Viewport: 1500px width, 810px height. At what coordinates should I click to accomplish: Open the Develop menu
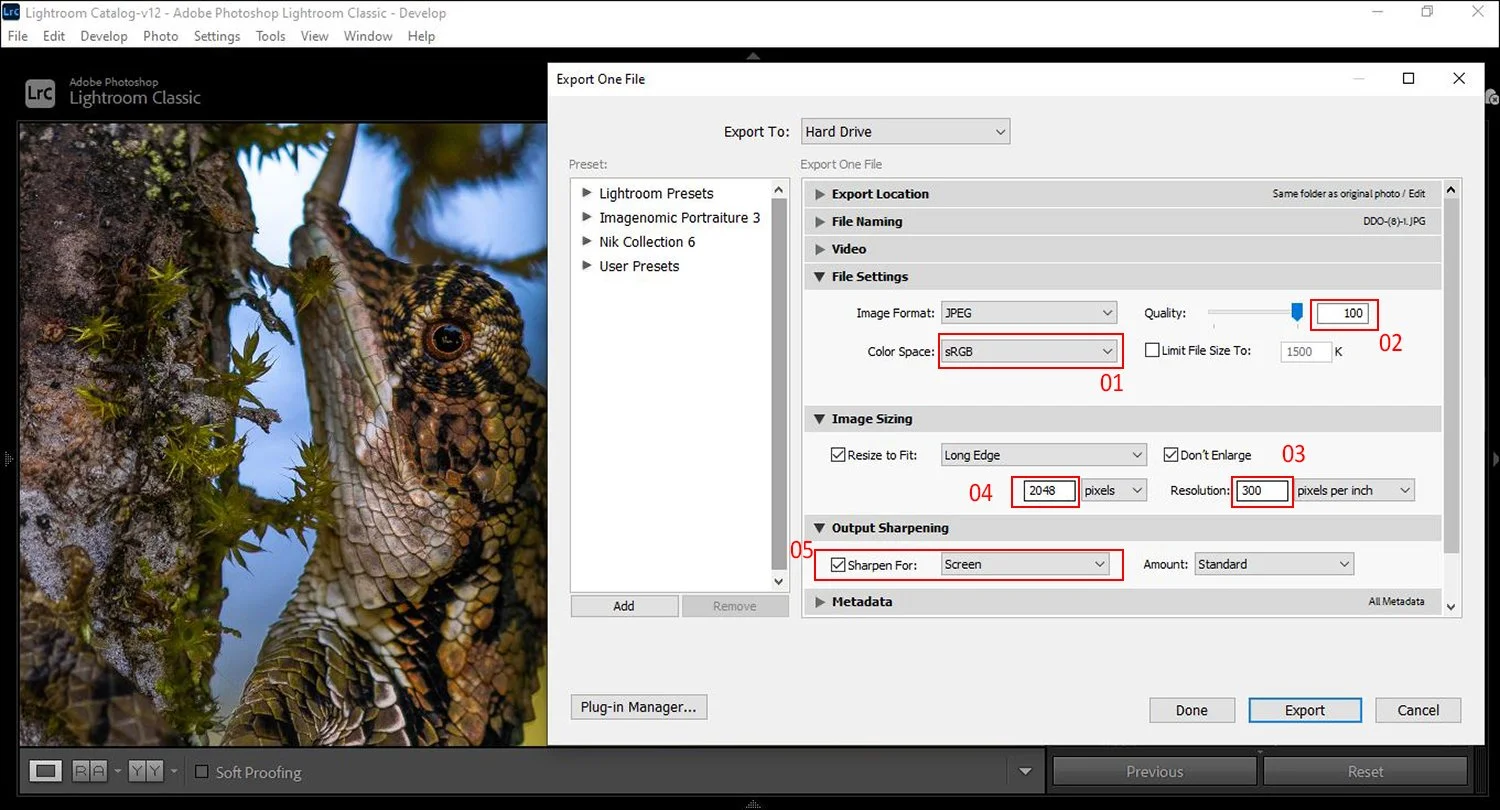click(103, 36)
